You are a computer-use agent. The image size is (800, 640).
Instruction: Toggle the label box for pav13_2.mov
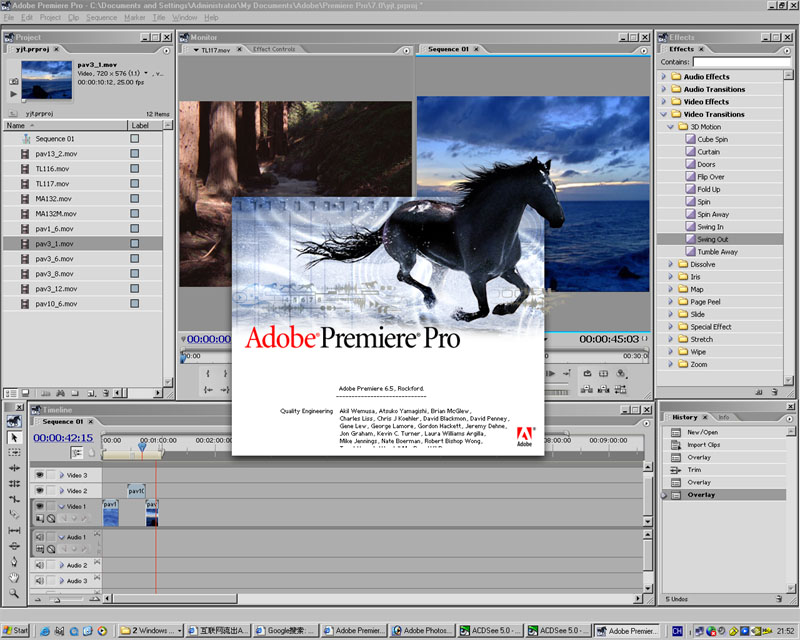pyautogui.click(x=134, y=153)
